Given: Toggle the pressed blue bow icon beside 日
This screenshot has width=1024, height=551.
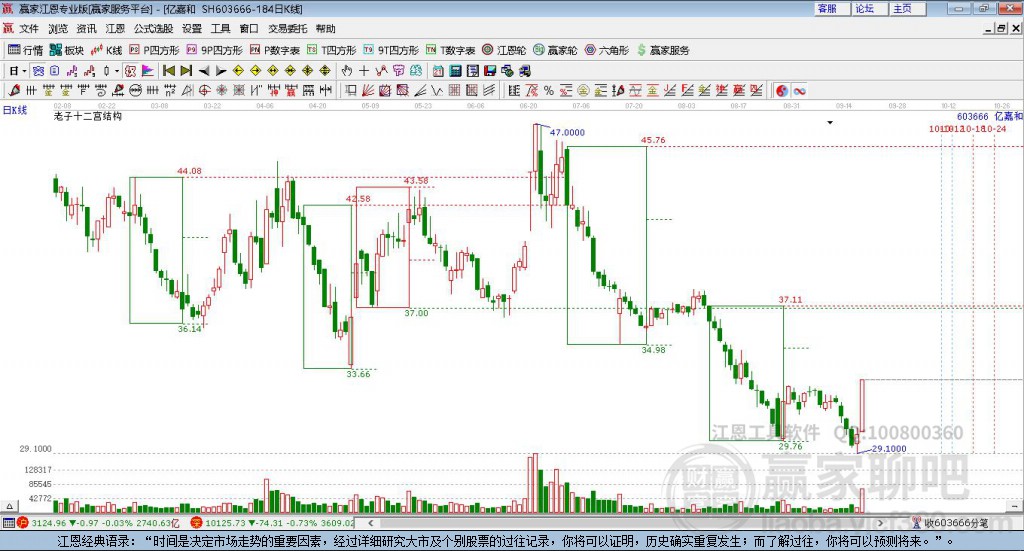Looking at the screenshot, I should (39, 71).
